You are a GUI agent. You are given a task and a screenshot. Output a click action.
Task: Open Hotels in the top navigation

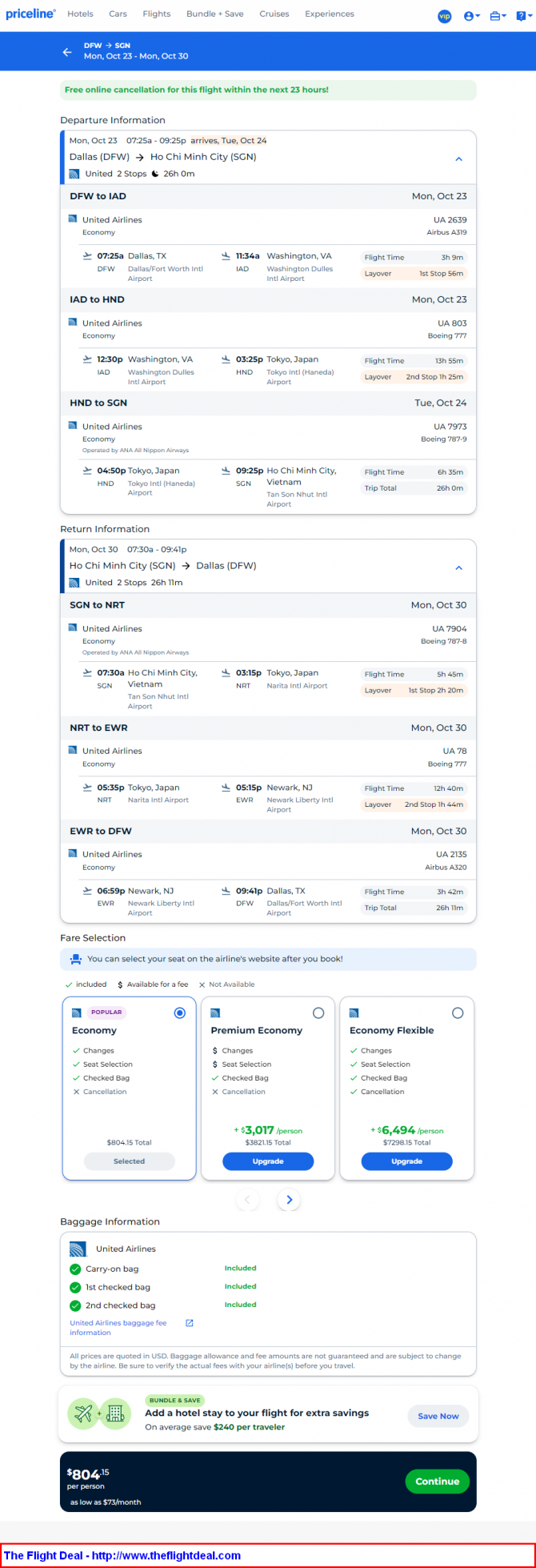coord(80,14)
